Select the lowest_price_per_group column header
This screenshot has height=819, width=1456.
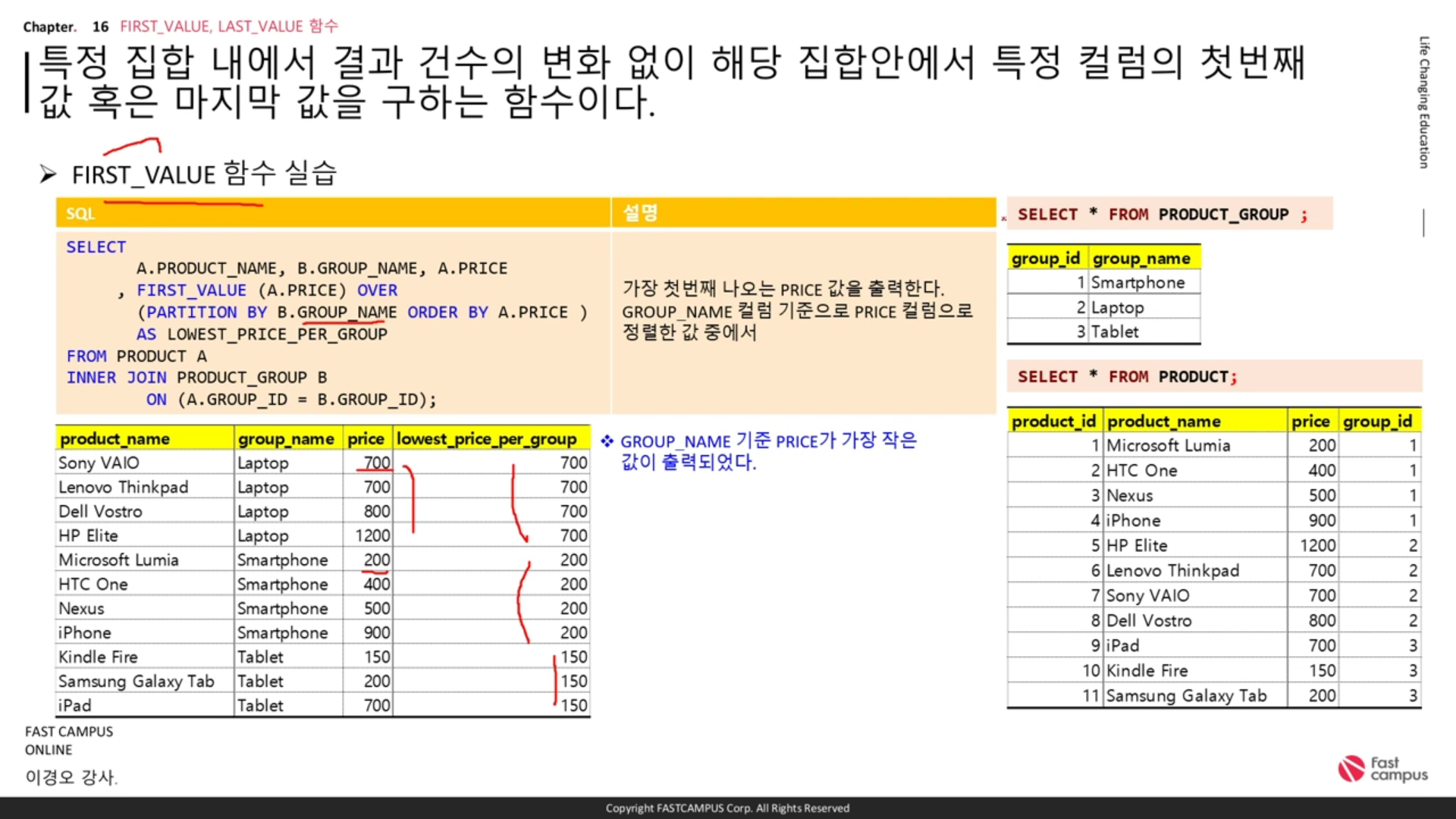(486, 439)
